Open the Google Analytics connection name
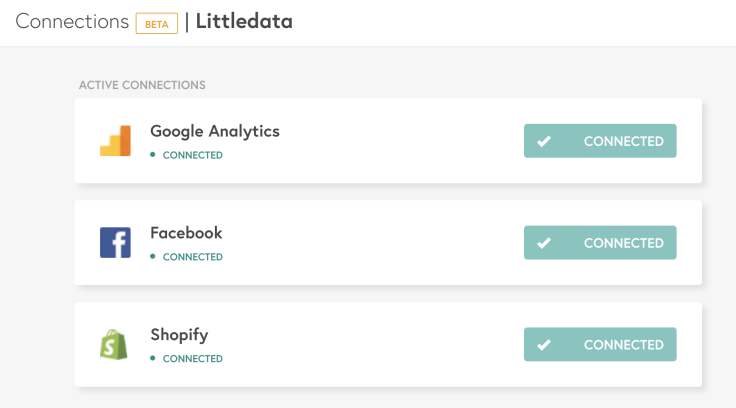 point(215,131)
